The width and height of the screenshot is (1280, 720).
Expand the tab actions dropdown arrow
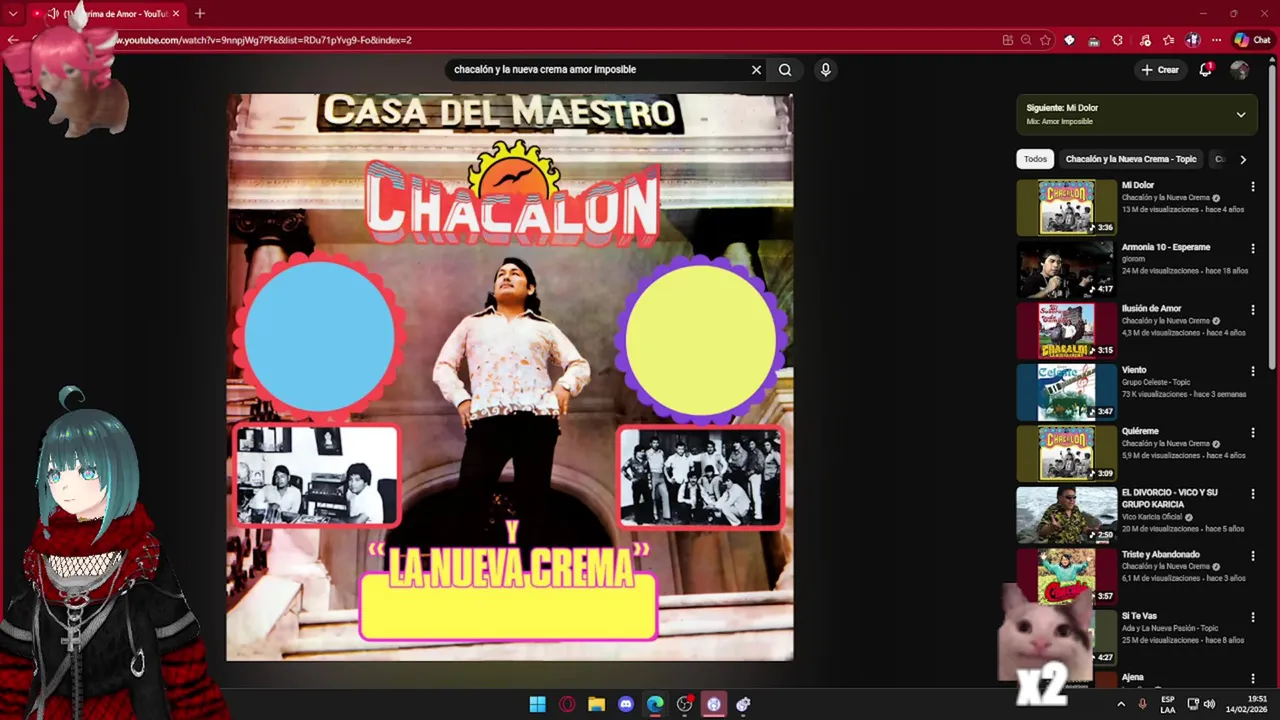(x=13, y=14)
